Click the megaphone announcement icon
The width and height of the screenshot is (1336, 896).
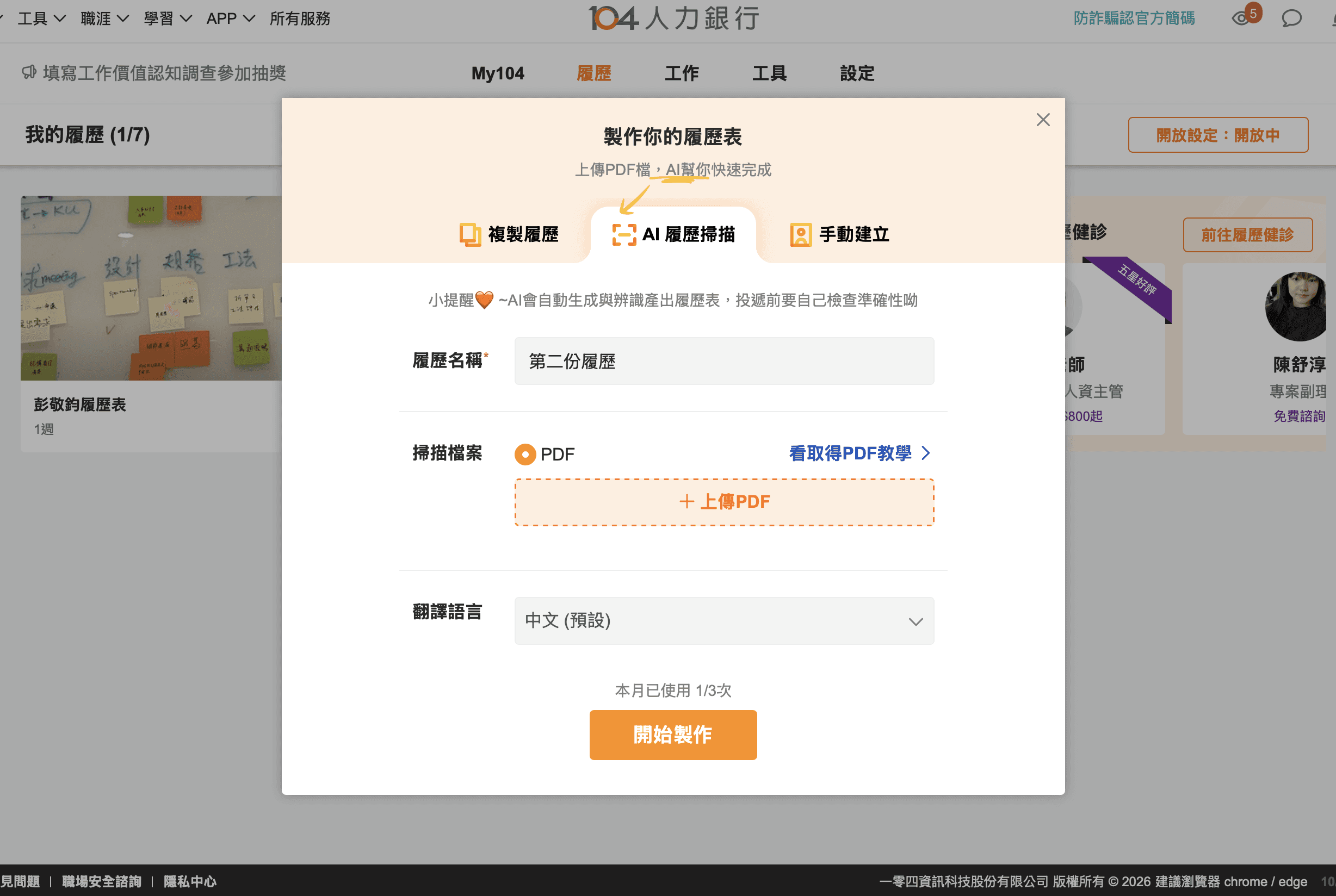pos(29,72)
